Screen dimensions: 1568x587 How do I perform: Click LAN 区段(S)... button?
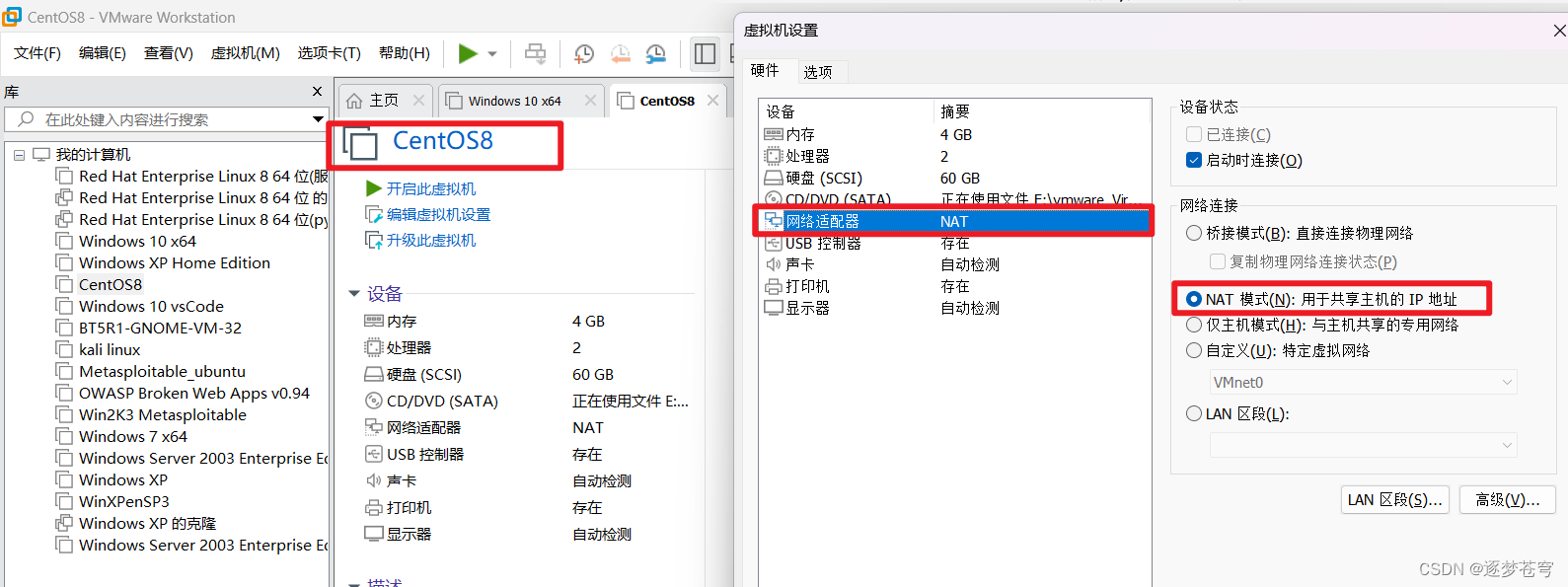click(1395, 499)
